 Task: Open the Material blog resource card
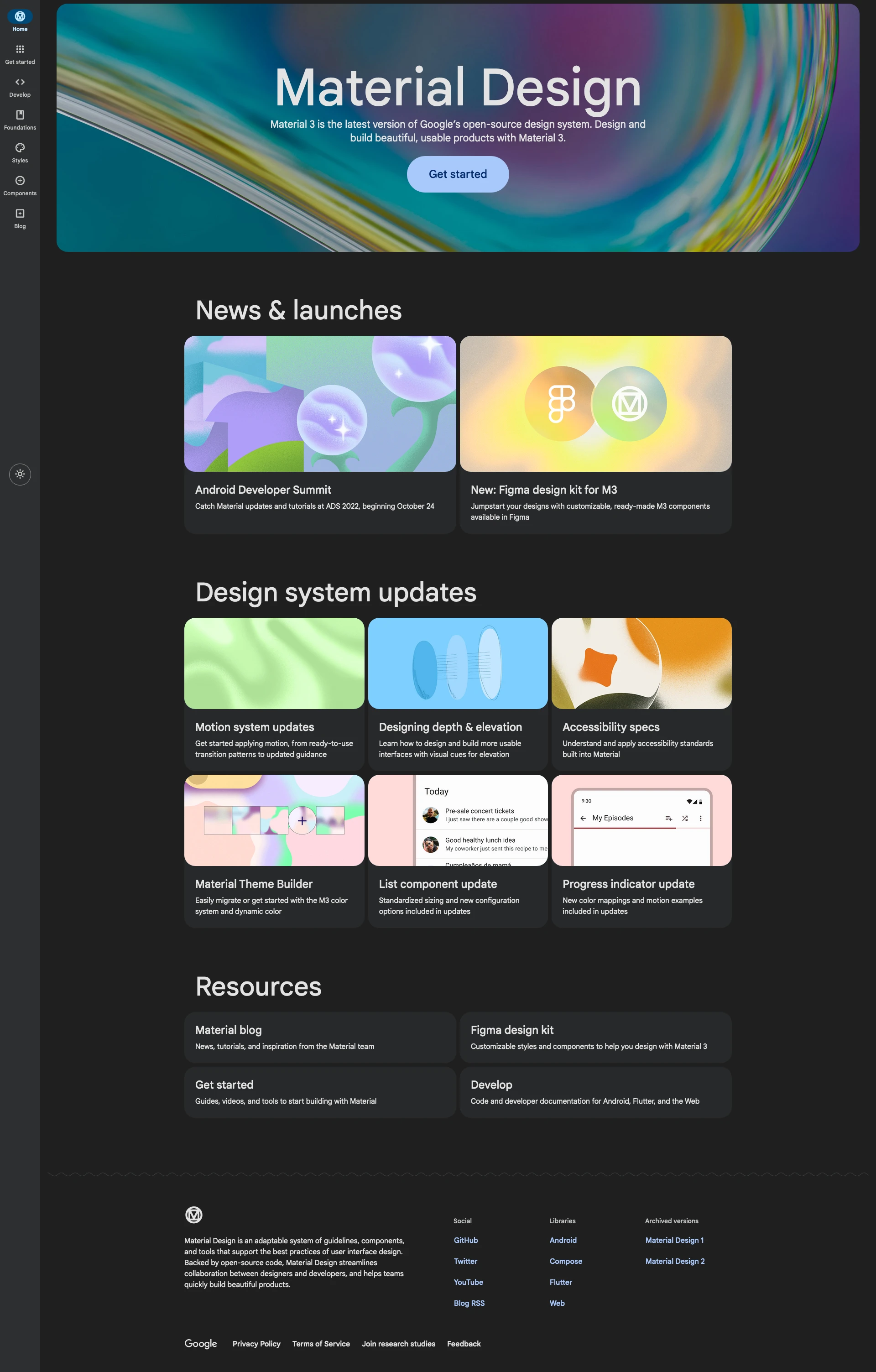[x=320, y=1037]
